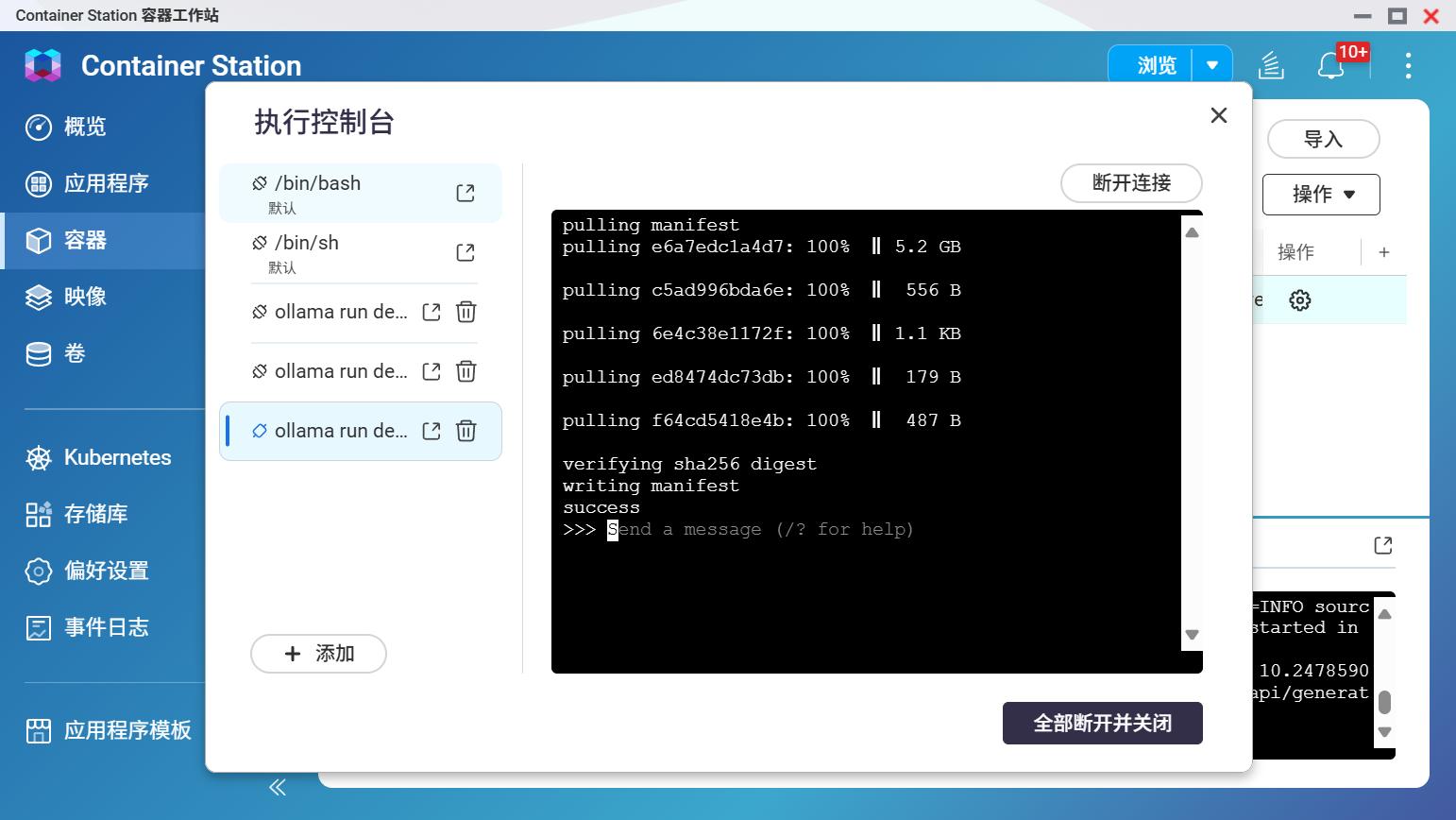Click the Container Station logo icon
The height and width of the screenshot is (820, 1456).
pyautogui.click(x=42, y=65)
